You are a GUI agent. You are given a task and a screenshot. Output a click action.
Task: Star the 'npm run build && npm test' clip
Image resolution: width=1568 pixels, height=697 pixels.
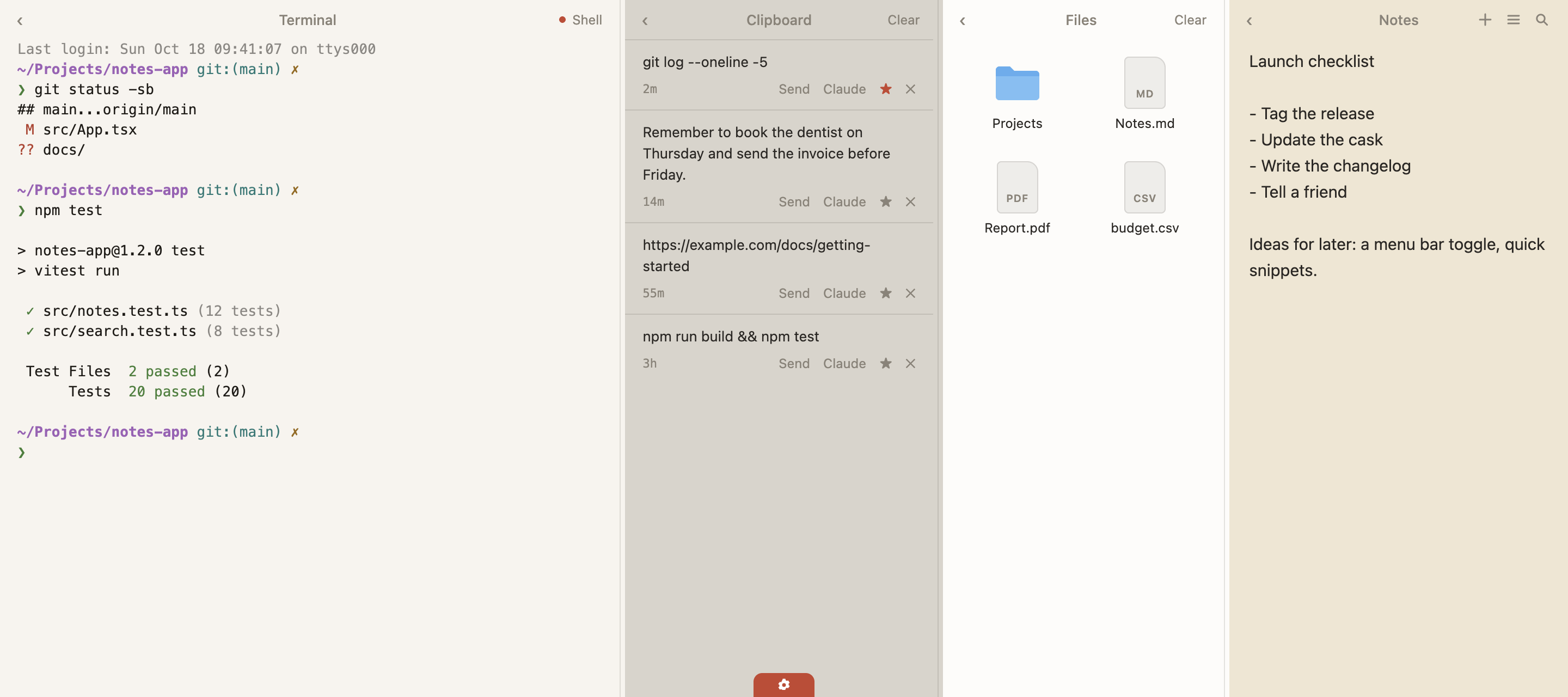click(886, 363)
